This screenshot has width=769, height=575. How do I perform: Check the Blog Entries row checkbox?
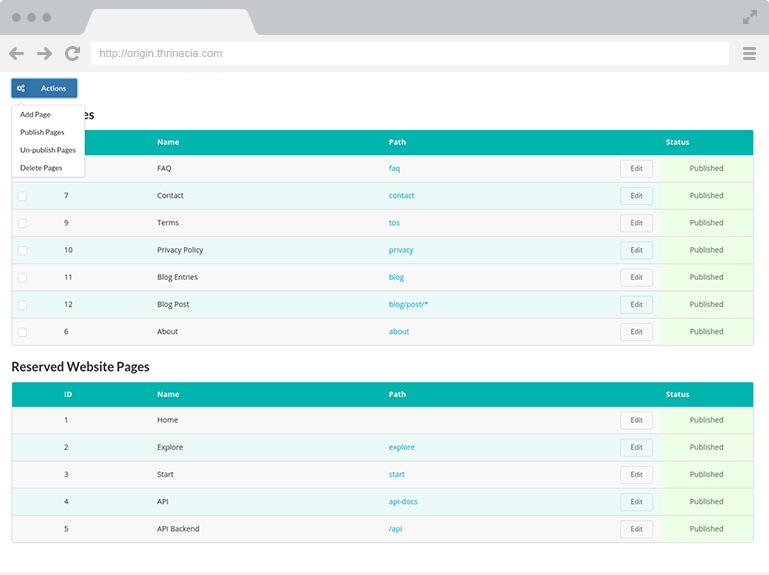point(23,278)
